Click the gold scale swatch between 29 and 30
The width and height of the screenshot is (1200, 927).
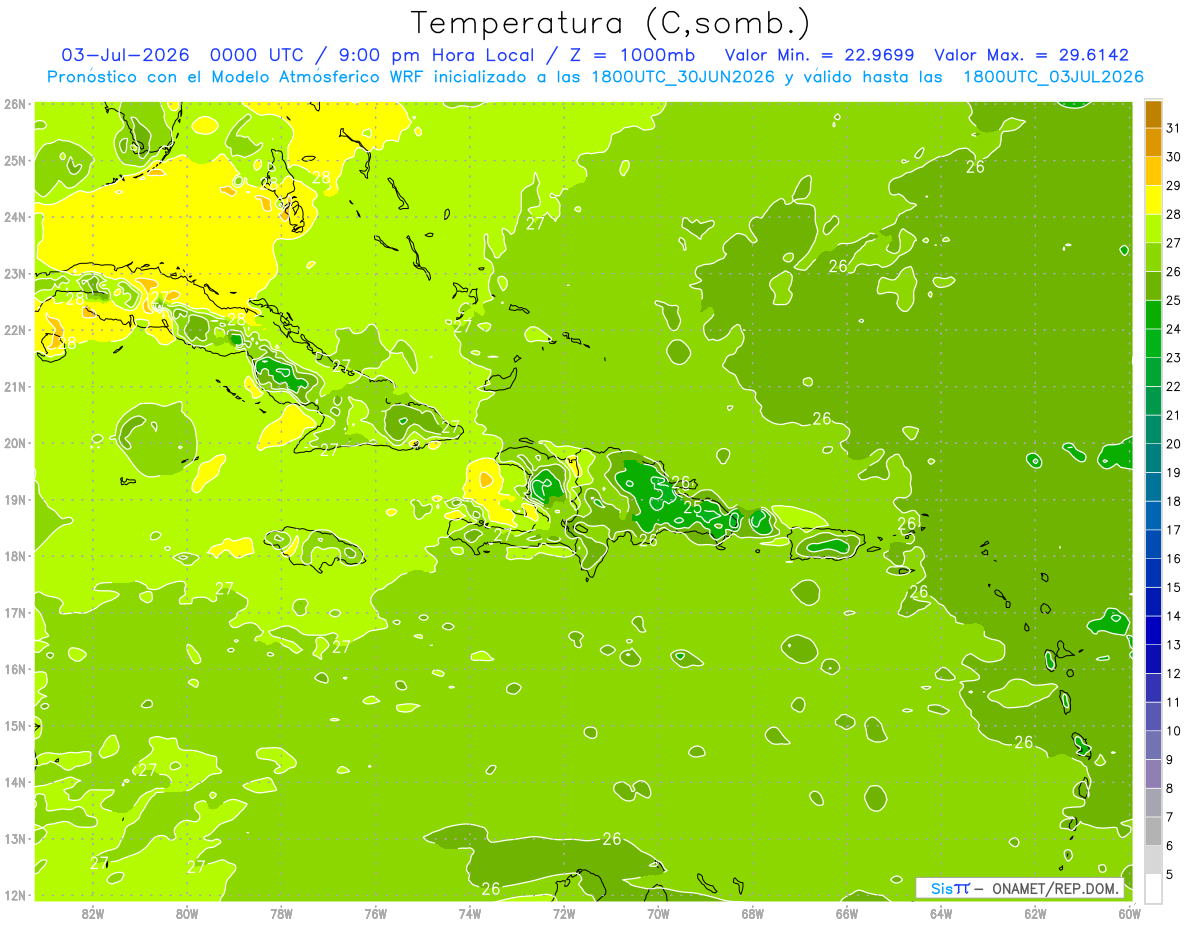(x=1153, y=171)
